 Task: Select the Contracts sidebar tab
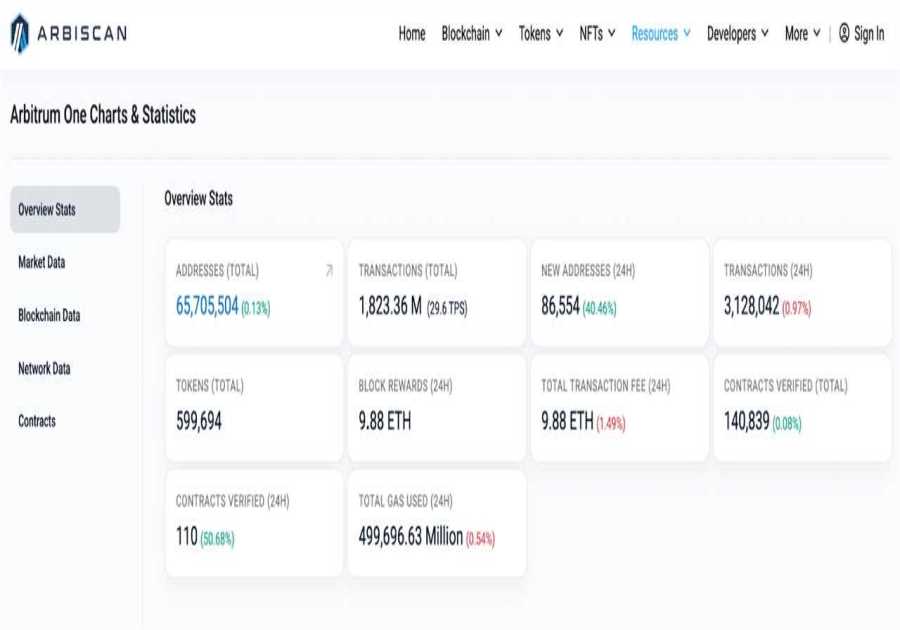(x=37, y=421)
